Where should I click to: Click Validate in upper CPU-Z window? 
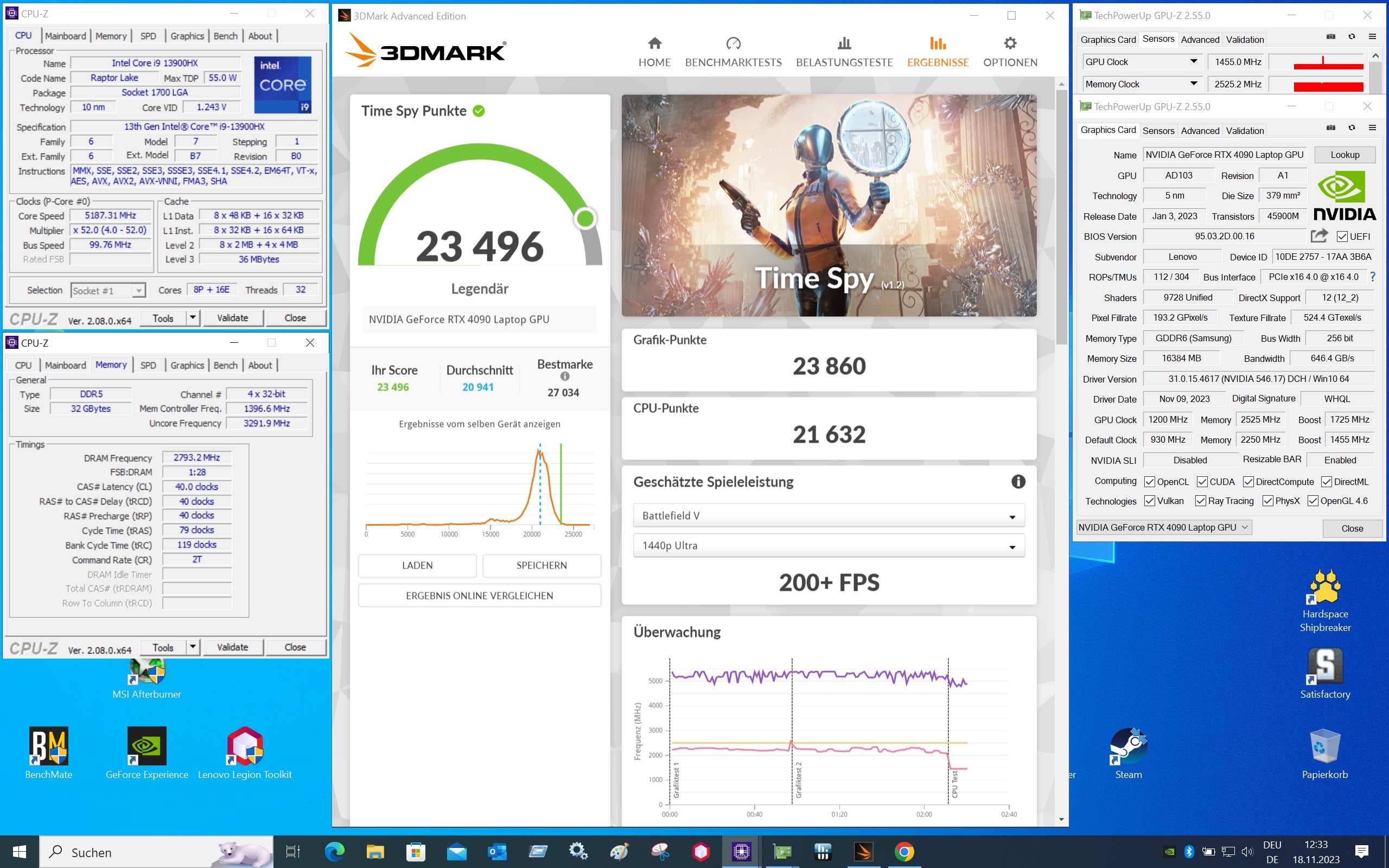[232, 317]
